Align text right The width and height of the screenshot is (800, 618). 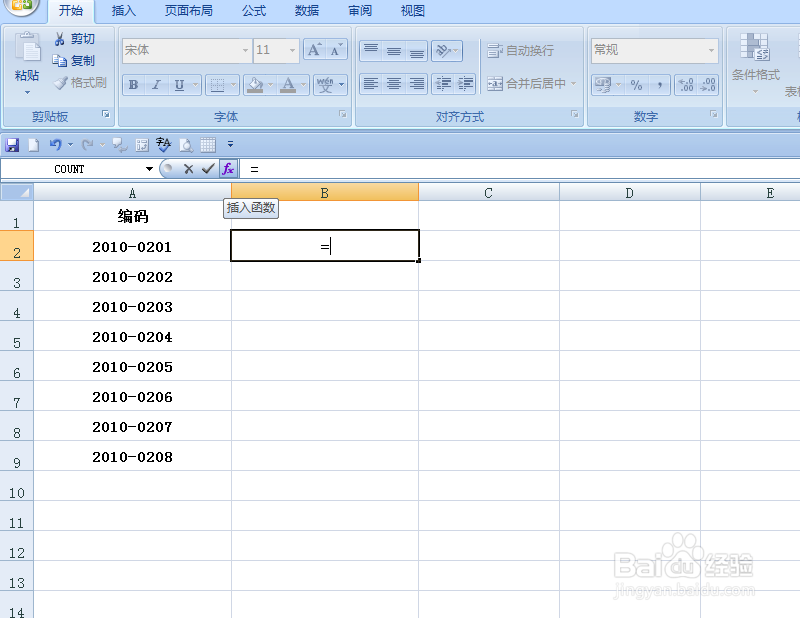pos(417,84)
